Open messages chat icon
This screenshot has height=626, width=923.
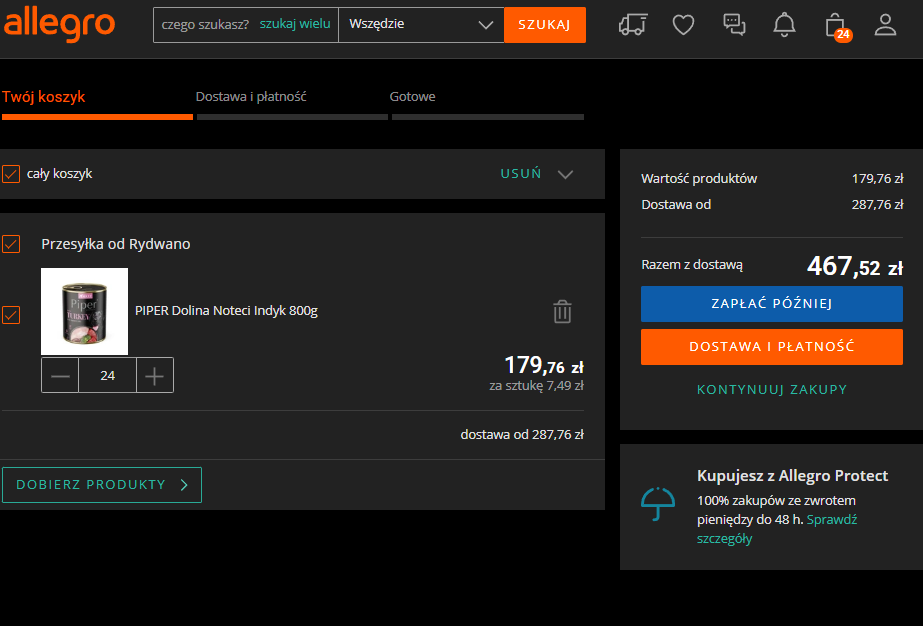734,25
